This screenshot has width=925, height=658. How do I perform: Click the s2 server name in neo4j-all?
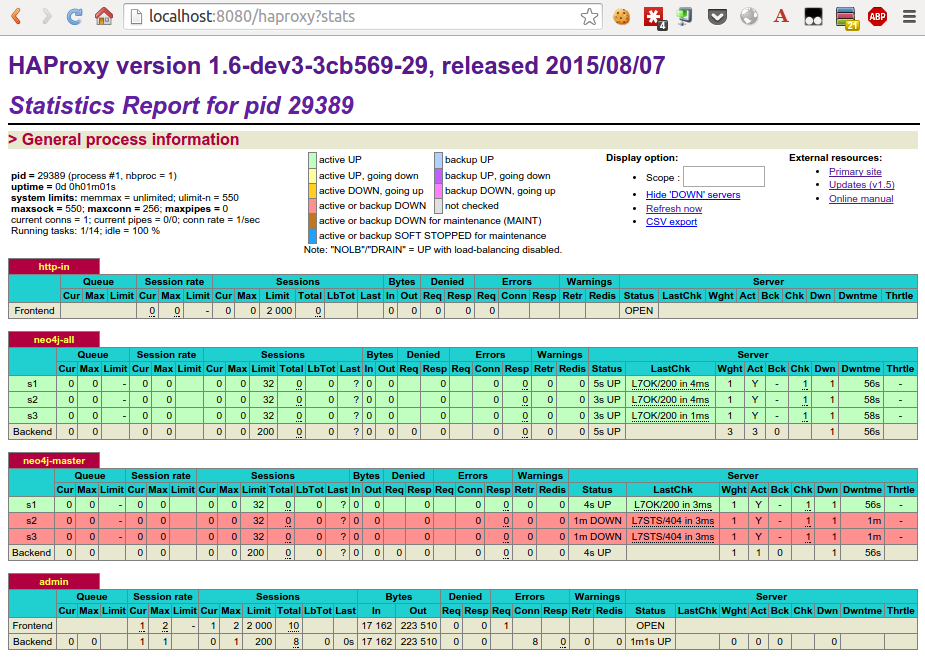tap(32, 400)
